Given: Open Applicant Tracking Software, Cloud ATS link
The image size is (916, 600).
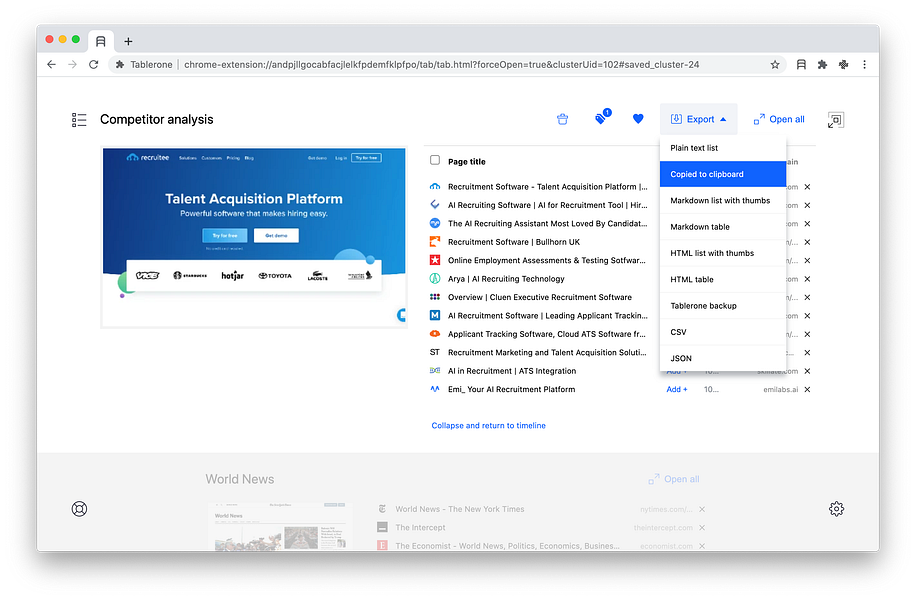Looking at the screenshot, I should tap(547, 334).
